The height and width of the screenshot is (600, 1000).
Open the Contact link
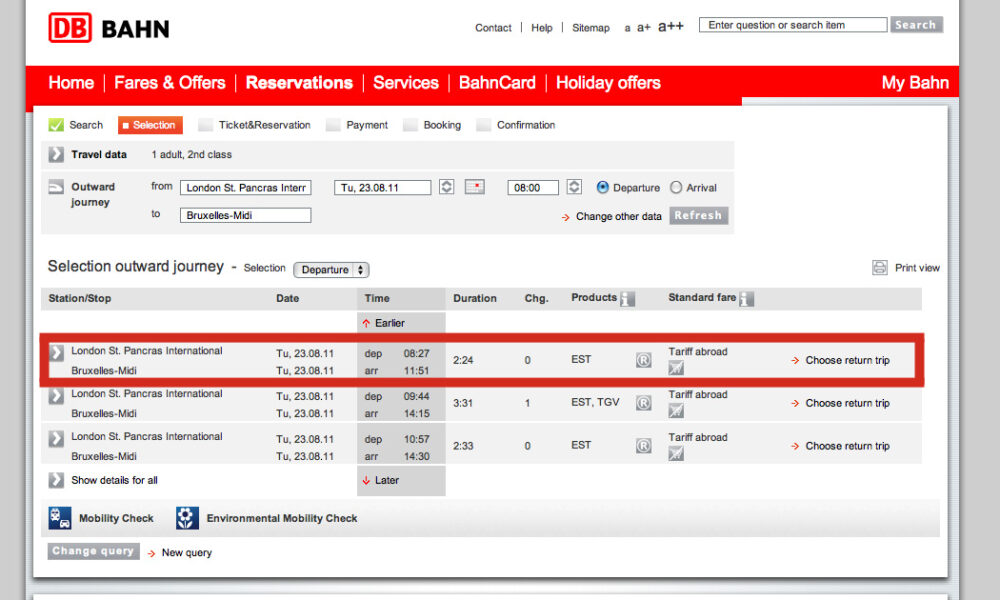[x=493, y=27]
